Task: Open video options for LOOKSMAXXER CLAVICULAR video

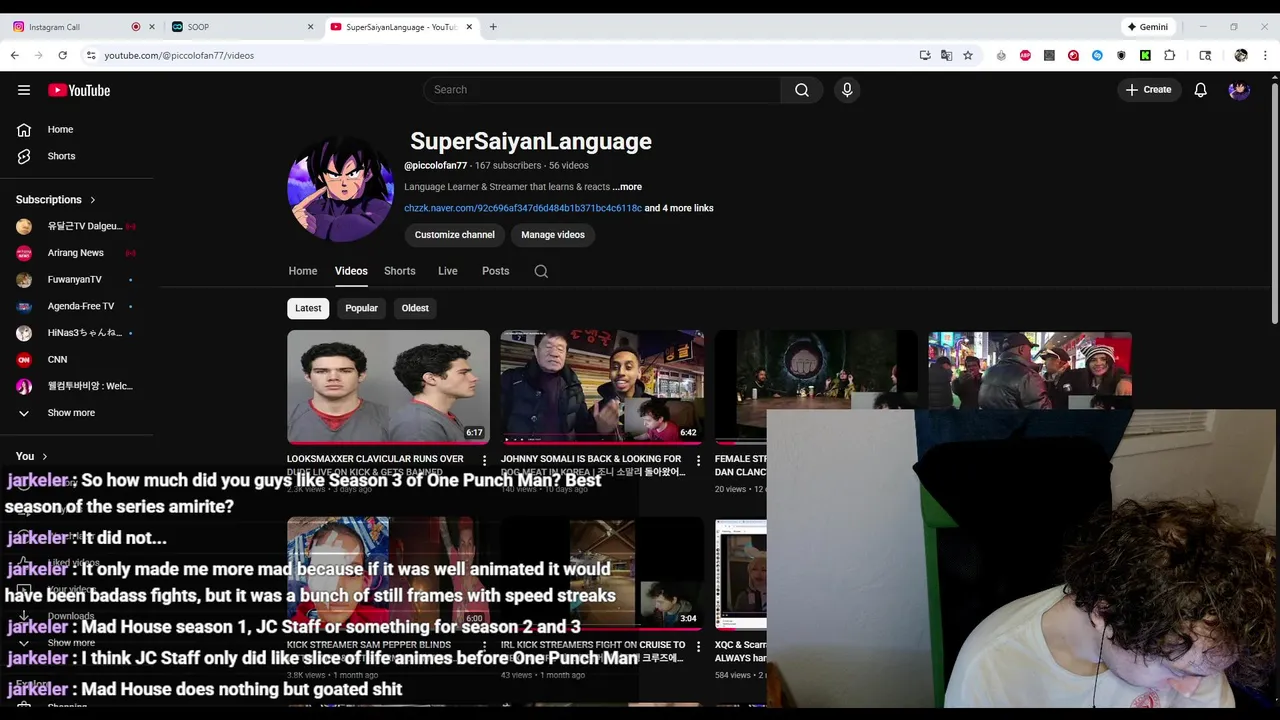Action: point(484,461)
